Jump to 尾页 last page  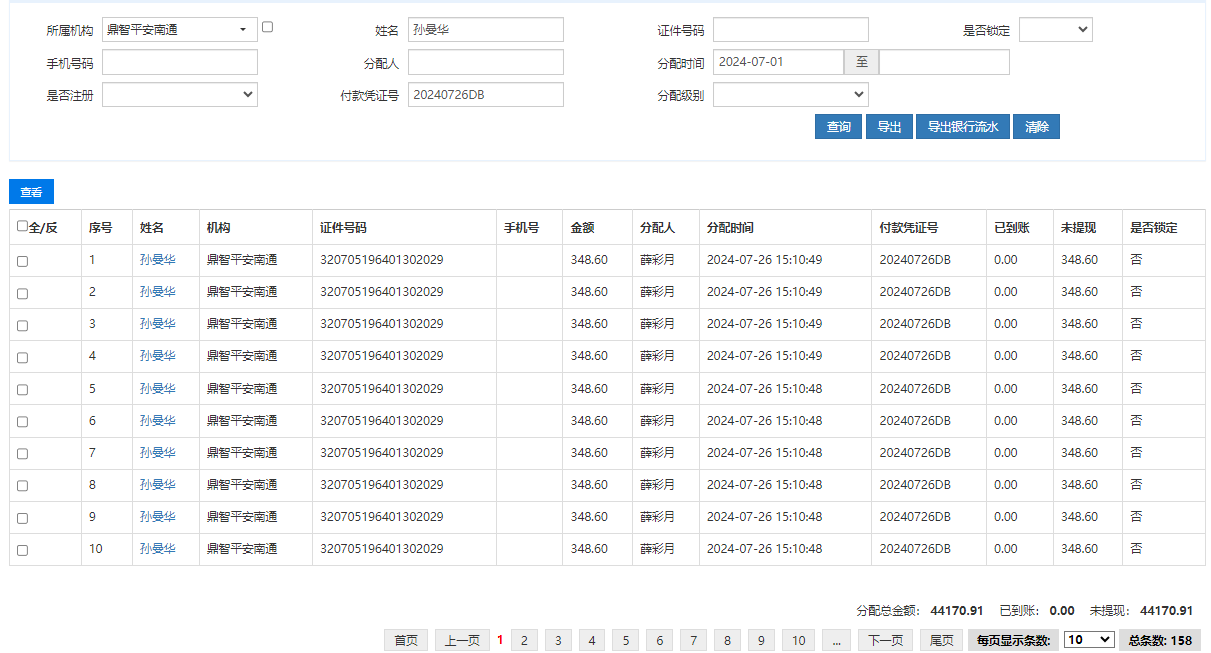coord(941,641)
